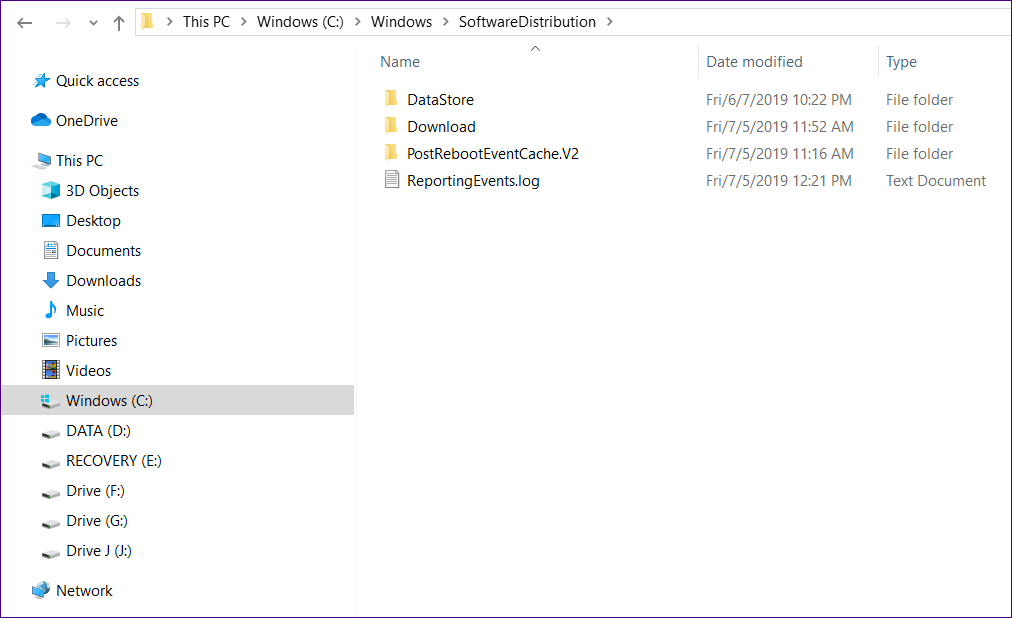
Task: Click the Quick access star icon
Action: tap(41, 81)
